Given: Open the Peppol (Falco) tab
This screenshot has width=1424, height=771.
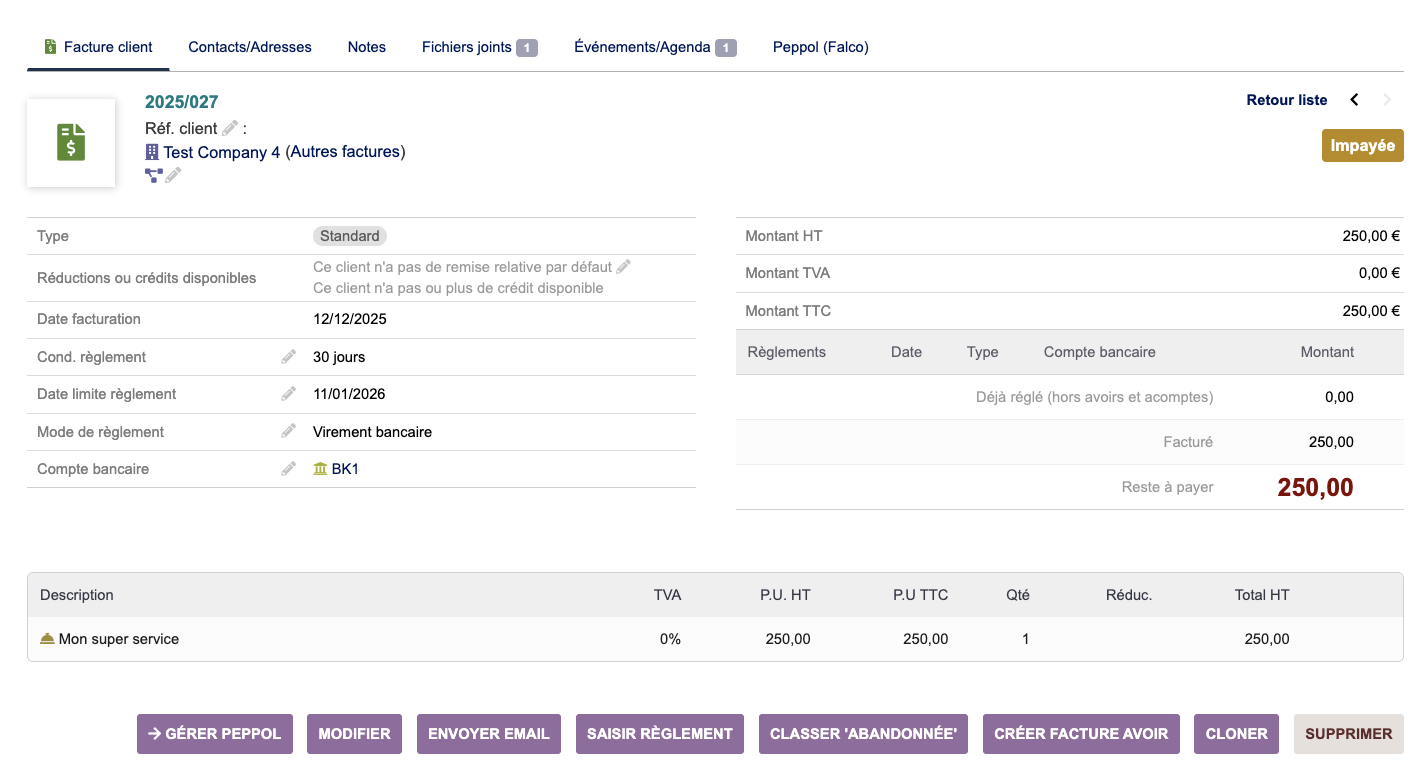Looking at the screenshot, I should click(820, 47).
